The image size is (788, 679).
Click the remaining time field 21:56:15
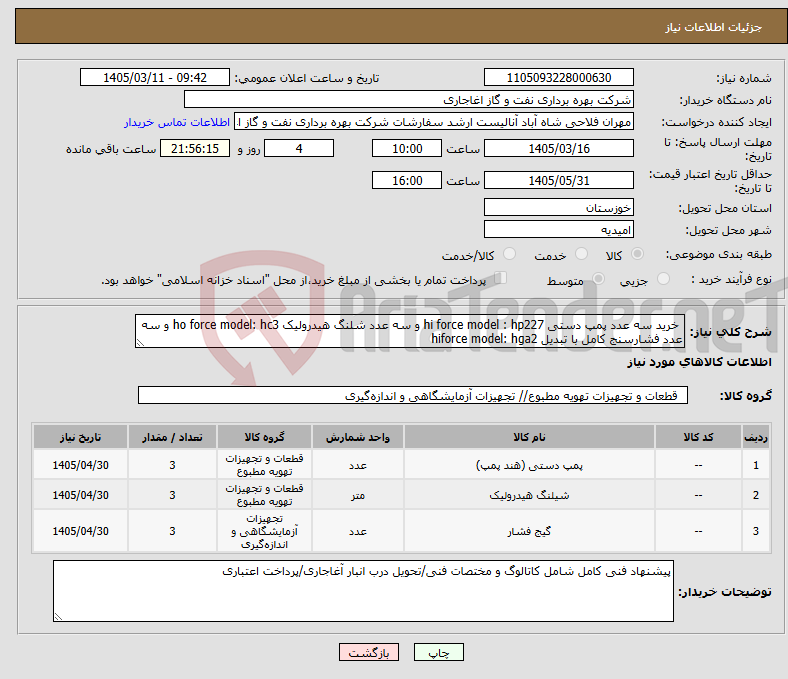pyautogui.click(x=195, y=148)
